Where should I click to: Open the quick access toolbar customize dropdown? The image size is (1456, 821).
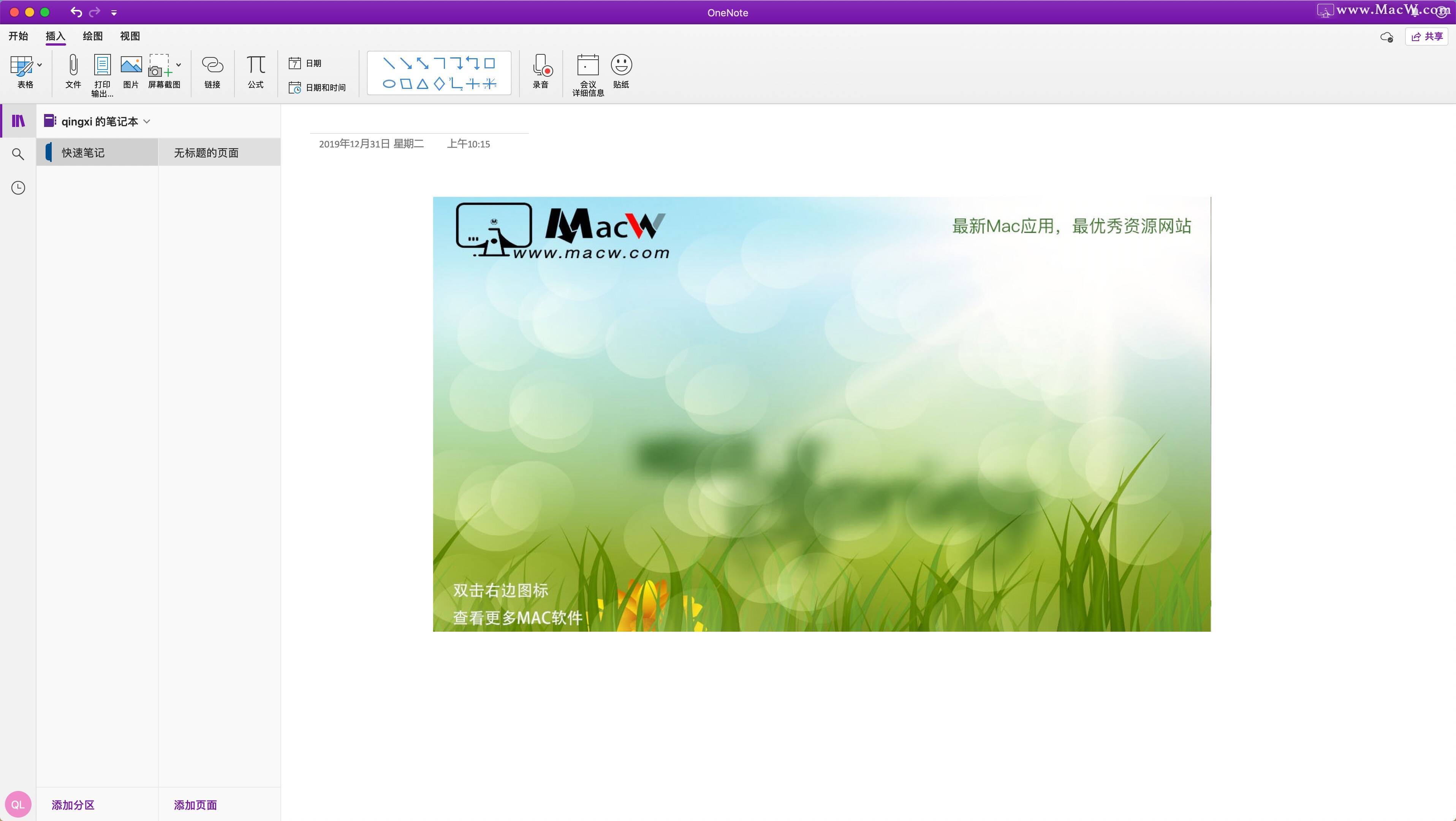114,13
